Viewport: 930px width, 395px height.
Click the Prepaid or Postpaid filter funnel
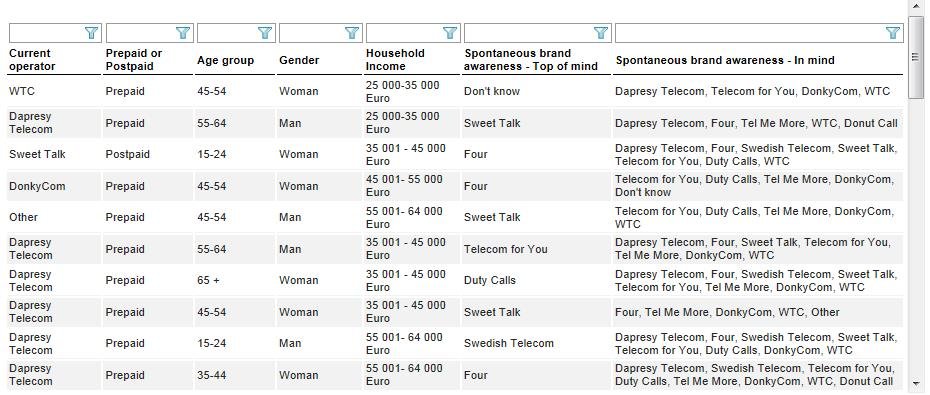(x=183, y=33)
